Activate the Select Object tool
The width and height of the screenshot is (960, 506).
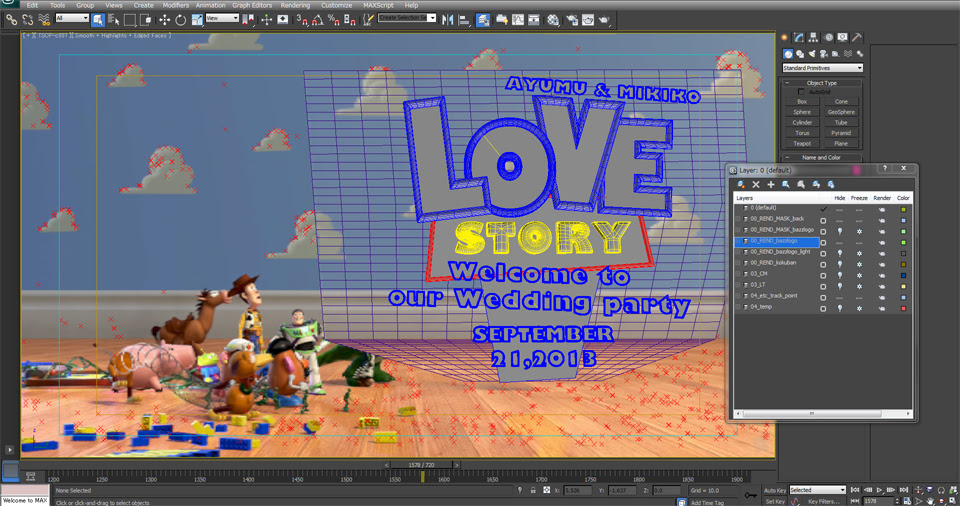point(97,20)
